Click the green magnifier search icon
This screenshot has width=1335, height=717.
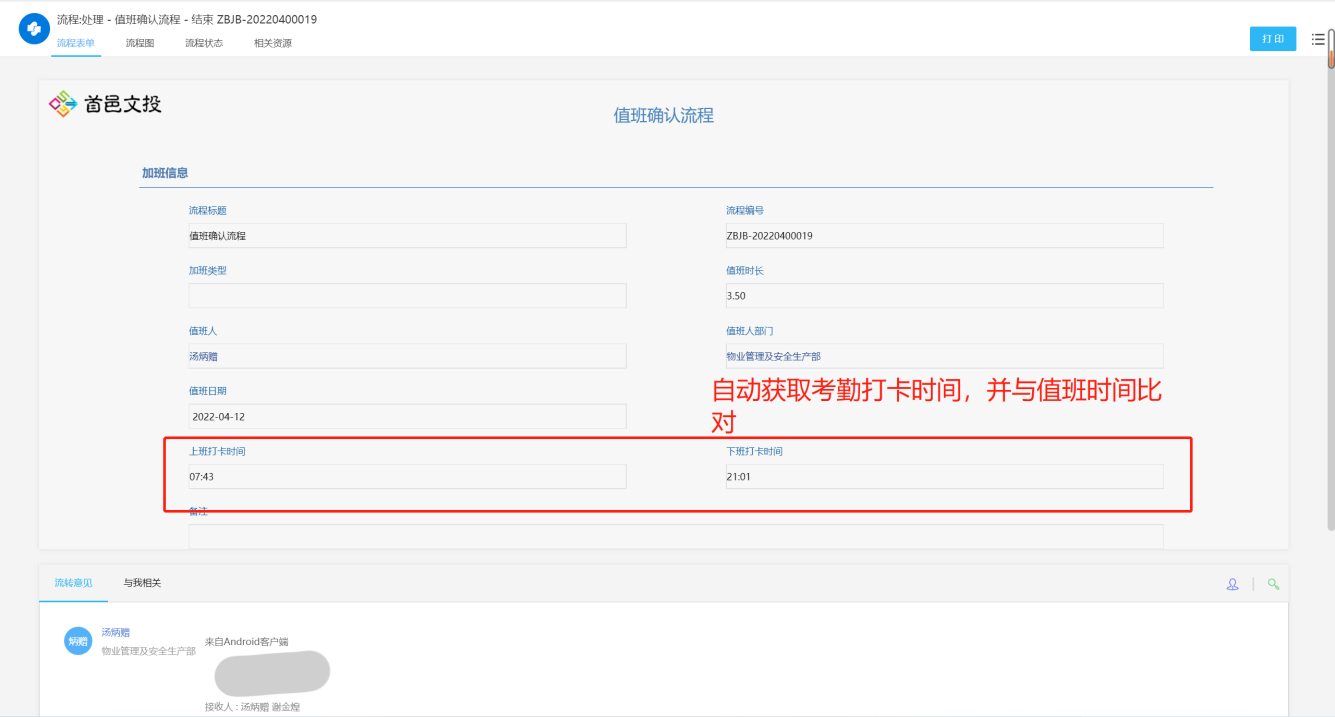coord(1273,584)
